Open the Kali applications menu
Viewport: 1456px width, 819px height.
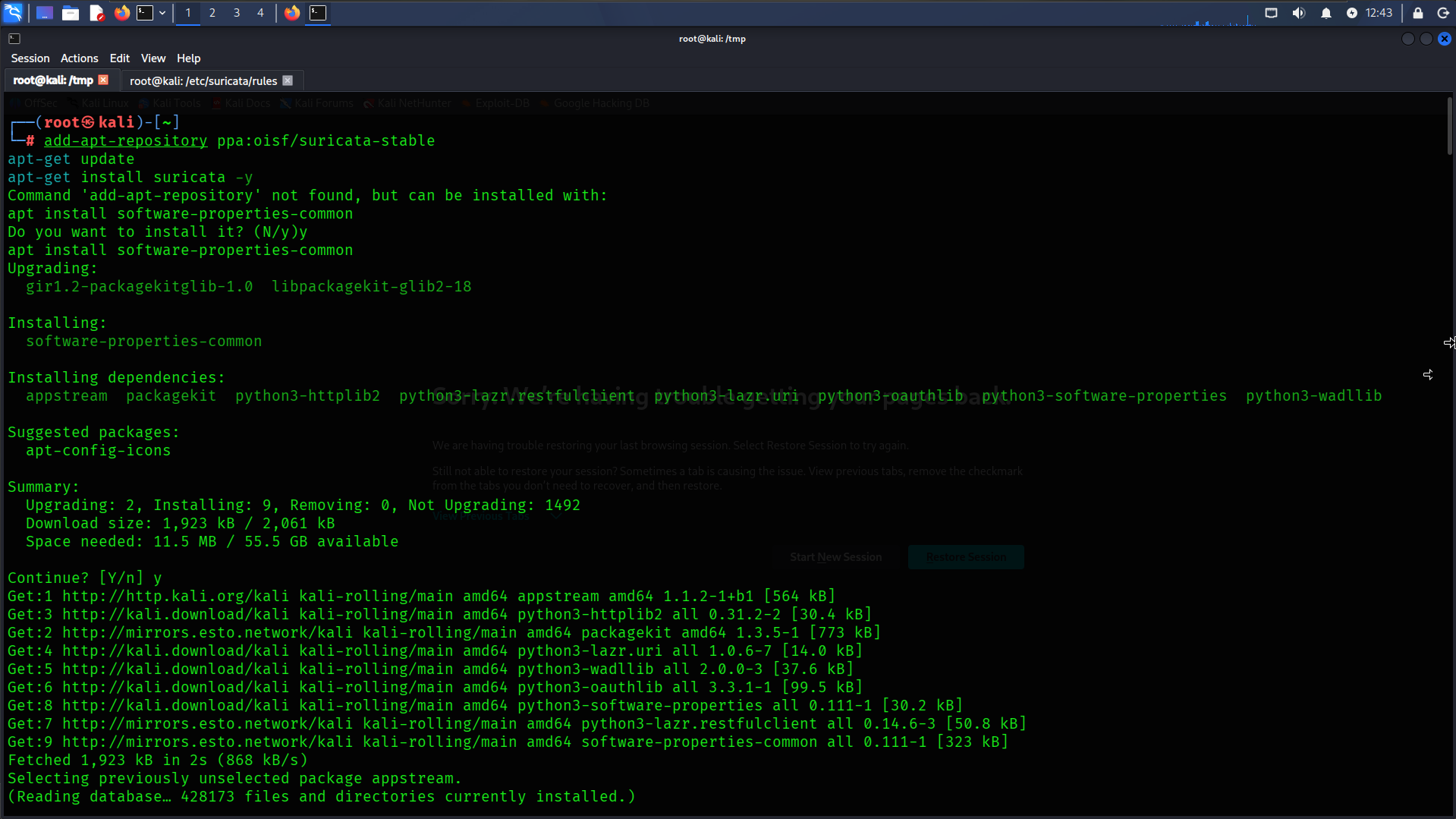pos(14,13)
